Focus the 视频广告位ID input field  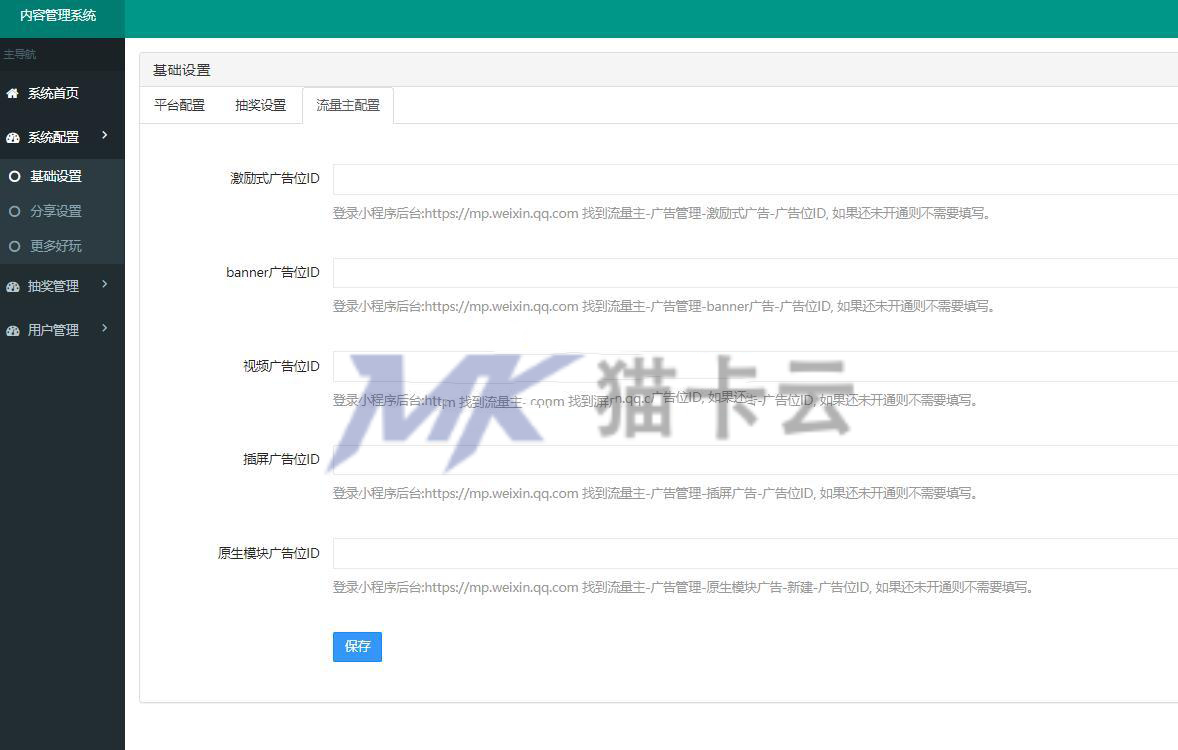(x=755, y=367)
